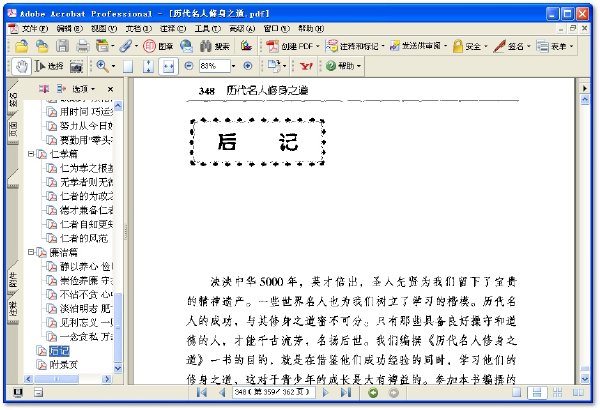
Task: Click the Email globe icon
Action: (186, 46)
